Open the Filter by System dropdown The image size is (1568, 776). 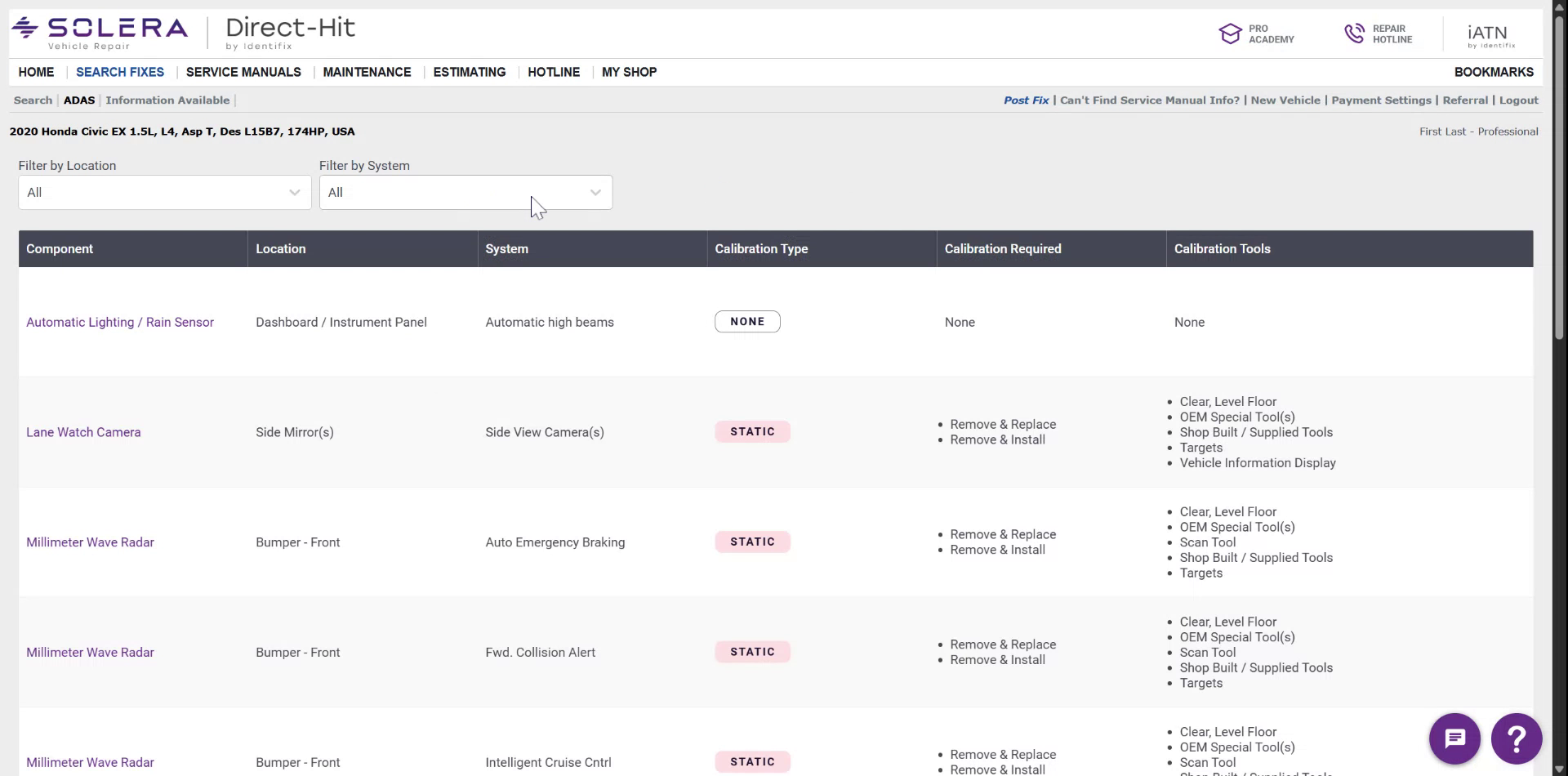pos(465,192)
